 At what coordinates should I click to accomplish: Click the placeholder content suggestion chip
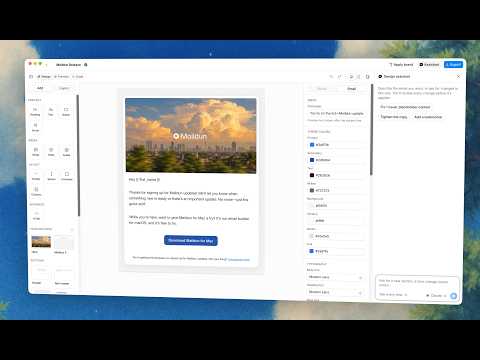(x=405, y=107)
